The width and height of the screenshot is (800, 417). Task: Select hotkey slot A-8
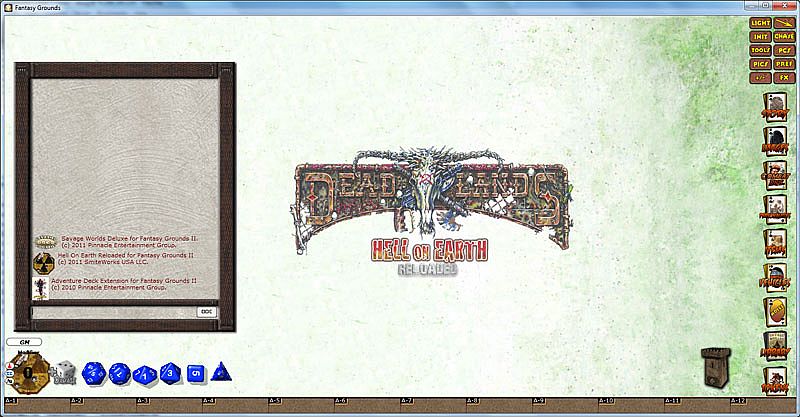coord(499,405)
